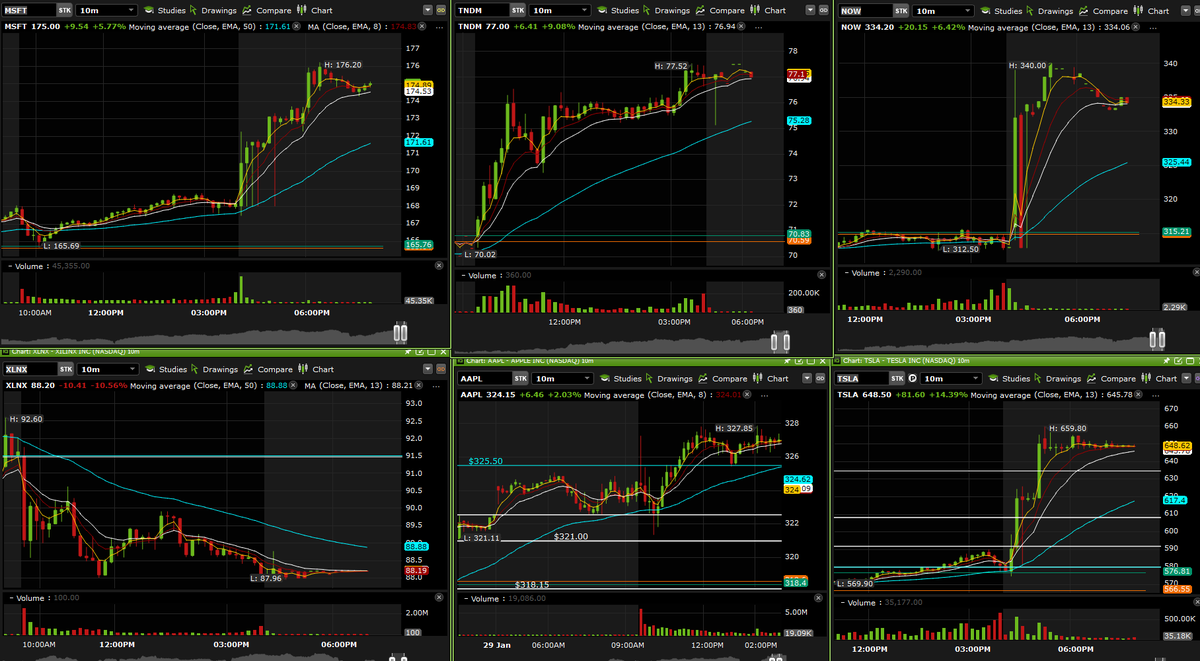
Task: Open Drawings tools in MSFT chart
Action: coord(213,10)
